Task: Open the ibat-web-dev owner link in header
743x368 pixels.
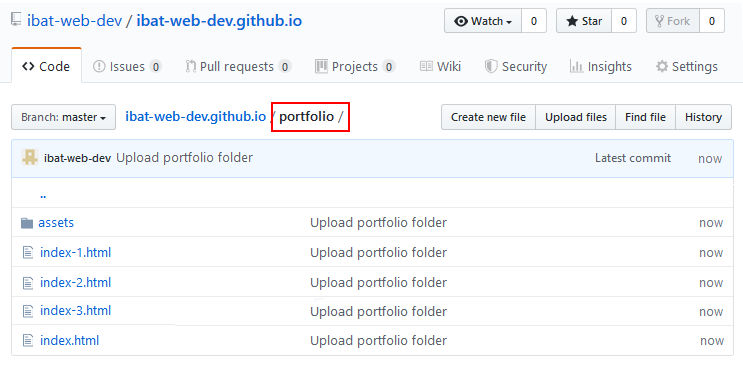Action: click(x=74, y=21)
